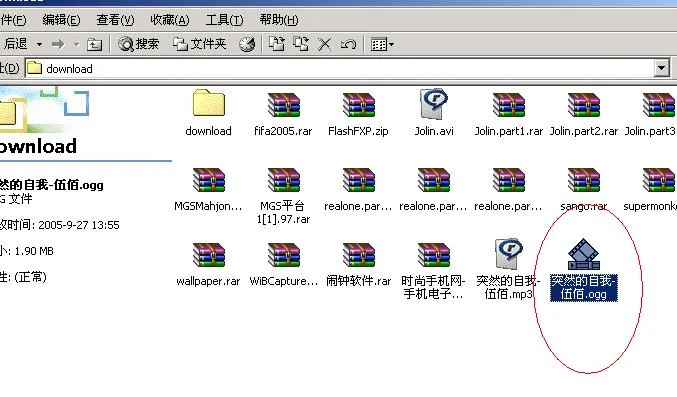Open the forward history dropdown arrow
677x397 pixels.
pos(76,44)
